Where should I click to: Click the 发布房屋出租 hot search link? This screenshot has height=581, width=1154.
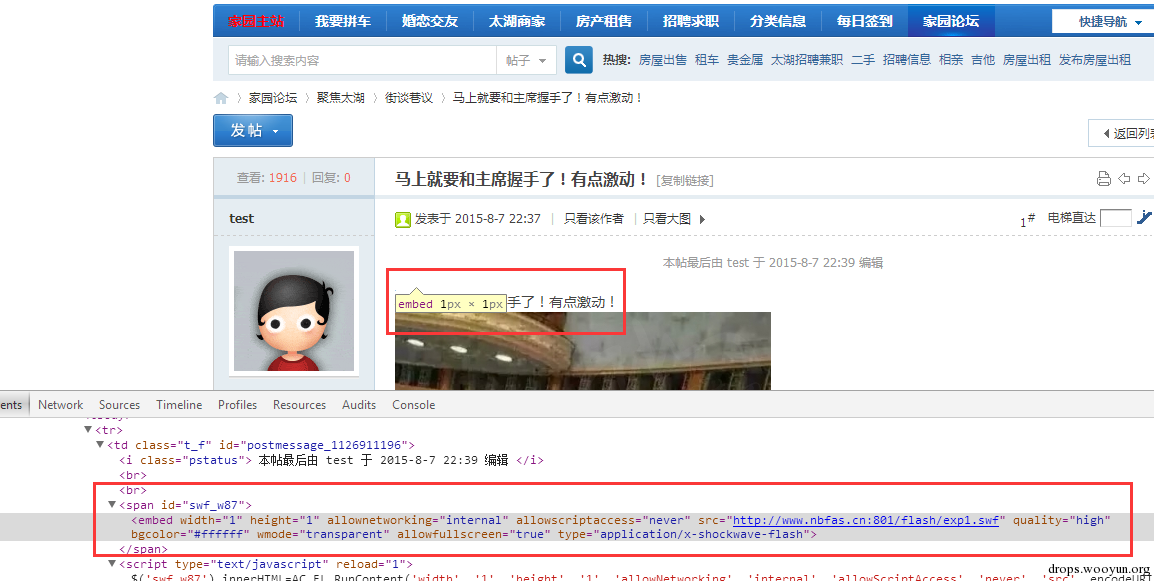[x=1094, y=60]
